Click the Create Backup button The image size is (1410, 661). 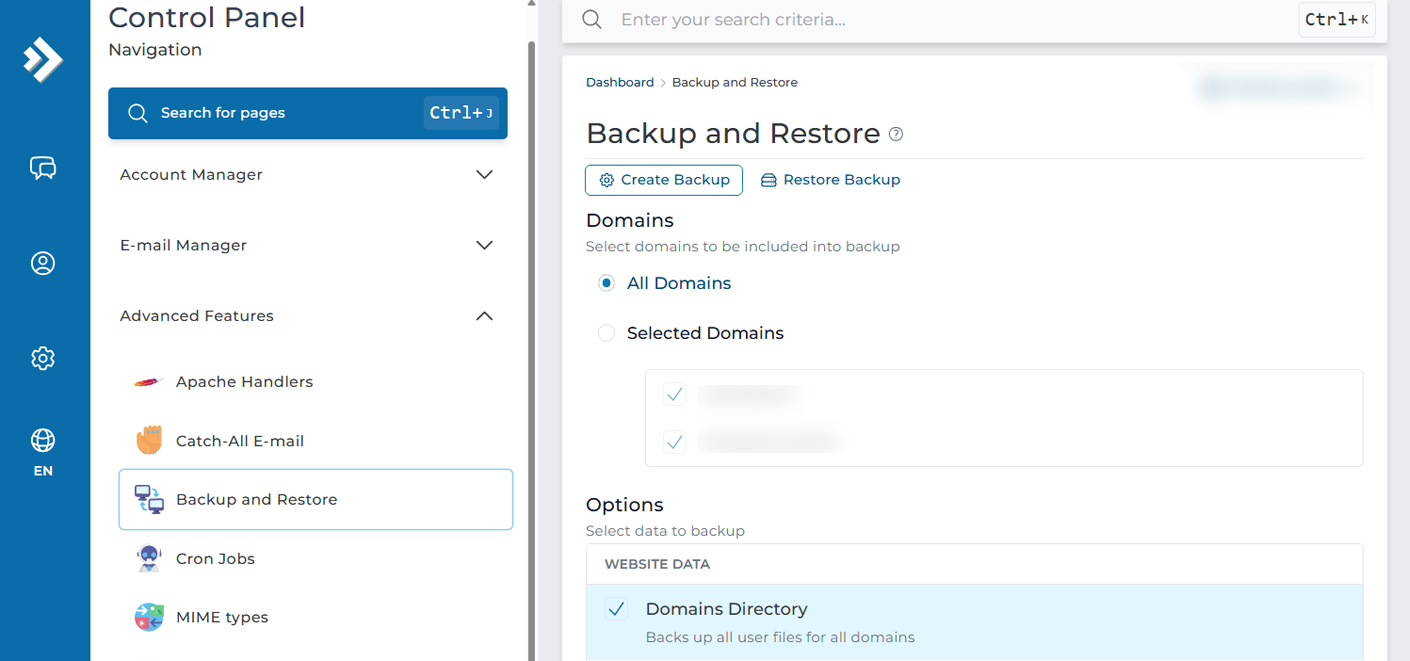click(x=664, y=180)
